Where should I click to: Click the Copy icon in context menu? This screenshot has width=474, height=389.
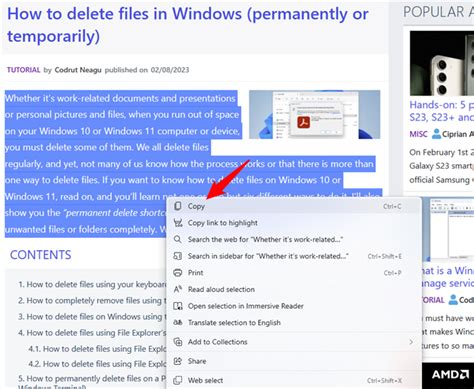(x=178, y=206)
